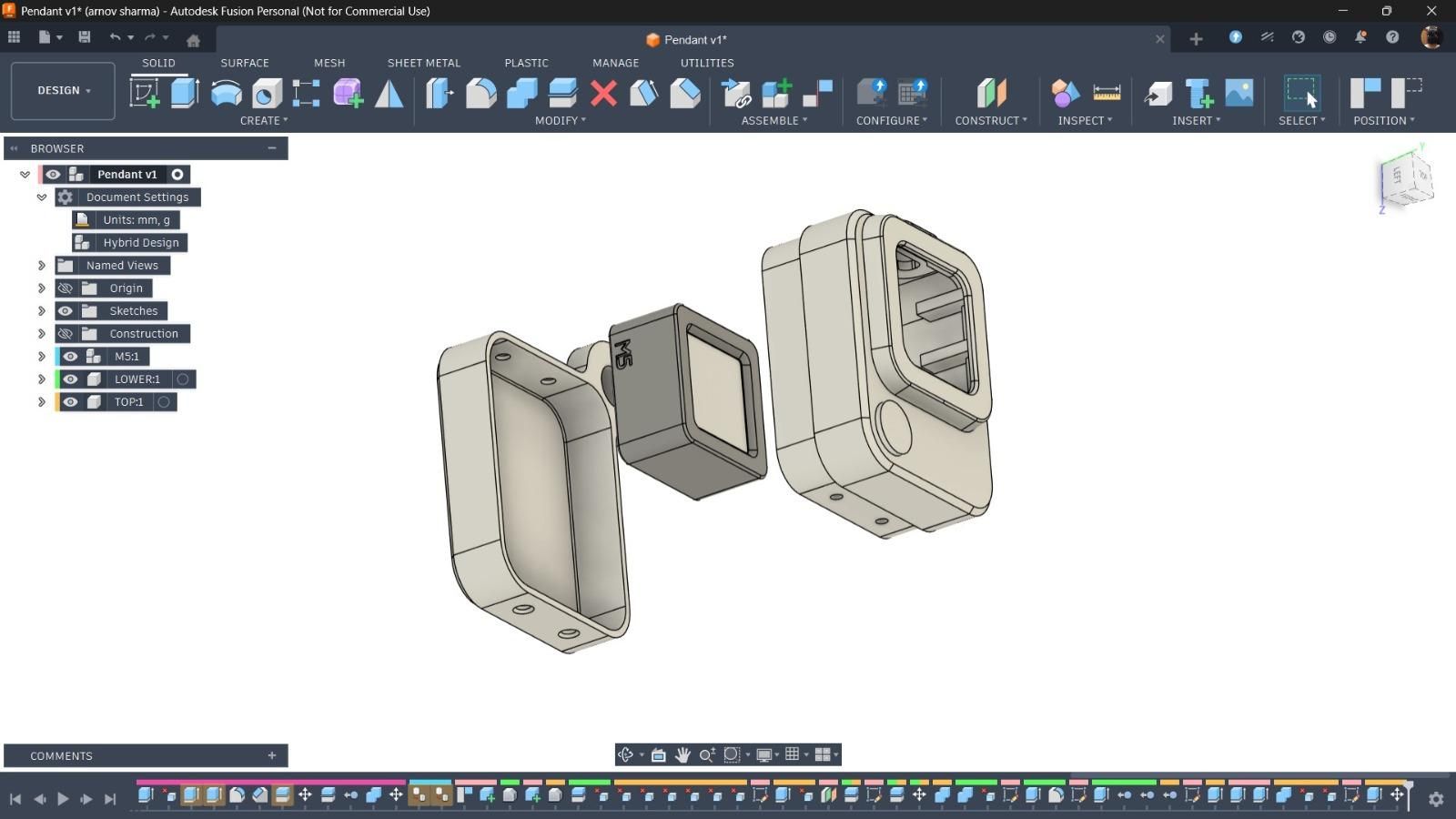Image resolution: width=1456 pixels, height=819 pixels.
Task: Open the MESH tab
Action: click(x=329, y=63)
